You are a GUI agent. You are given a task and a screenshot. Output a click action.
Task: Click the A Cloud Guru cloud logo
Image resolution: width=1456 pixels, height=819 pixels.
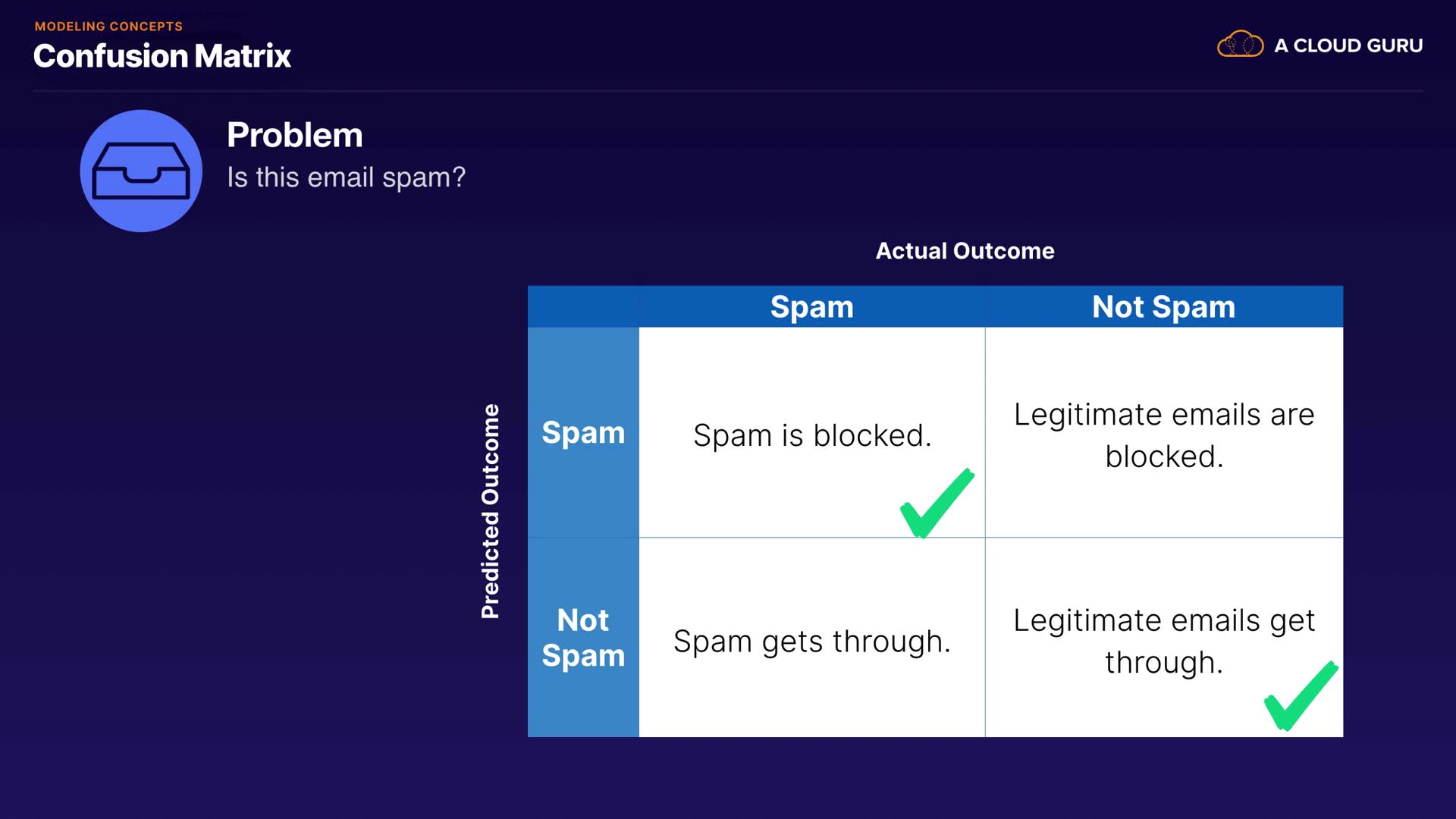click(x=1240, y=45)
